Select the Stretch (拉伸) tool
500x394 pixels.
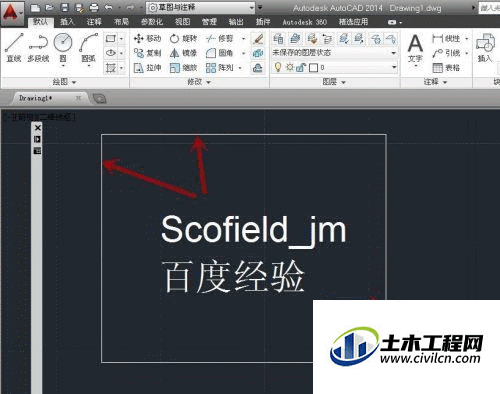(147, 68)
